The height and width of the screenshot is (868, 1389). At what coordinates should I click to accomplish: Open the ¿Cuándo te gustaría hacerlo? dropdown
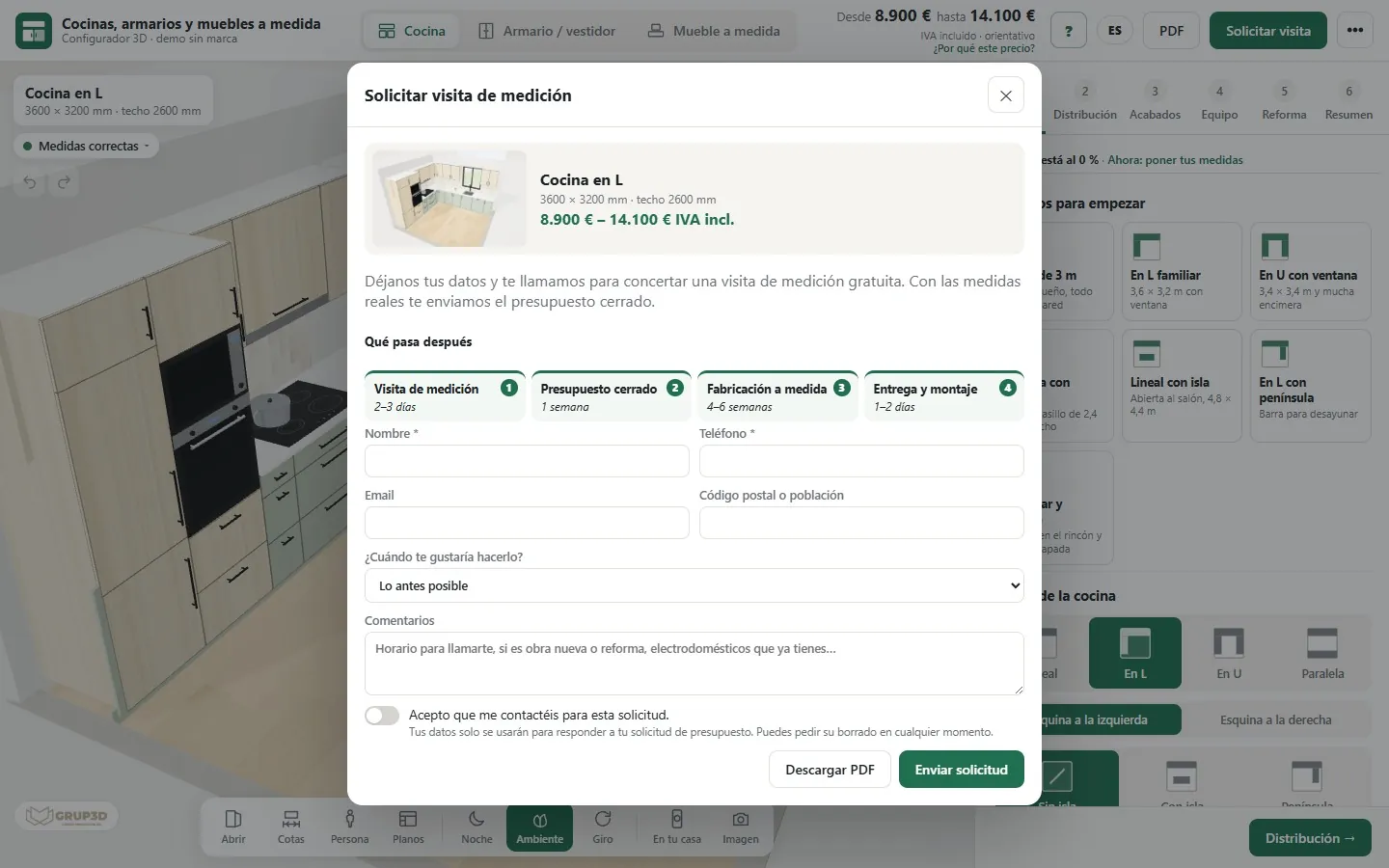694,585
